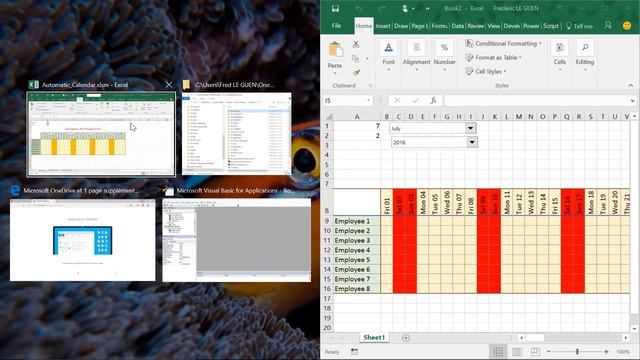The height and width of the screenshot is (360, 640).
Task: Click the New sheet plus icon
Action: click(x=405, y=338)
